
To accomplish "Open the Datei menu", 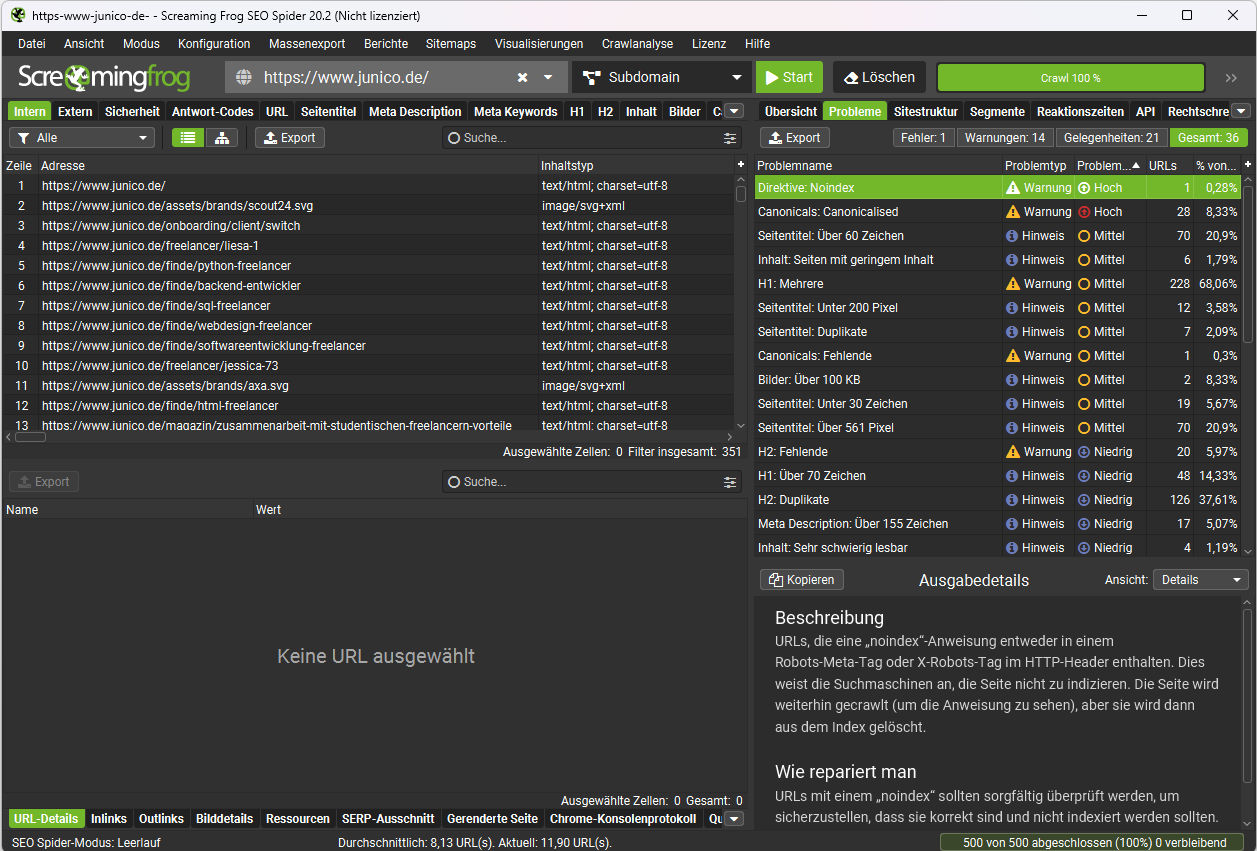I will point(32,44).
